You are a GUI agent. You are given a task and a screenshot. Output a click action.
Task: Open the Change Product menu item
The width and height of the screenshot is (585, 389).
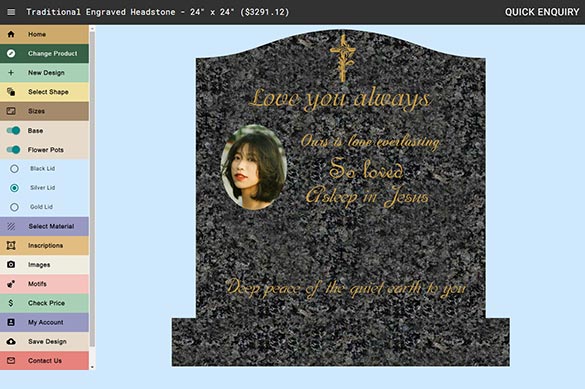(x=44, y=53)
